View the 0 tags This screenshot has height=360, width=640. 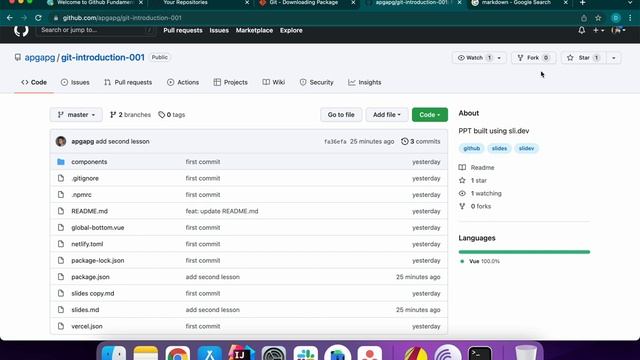click(172, 115)
